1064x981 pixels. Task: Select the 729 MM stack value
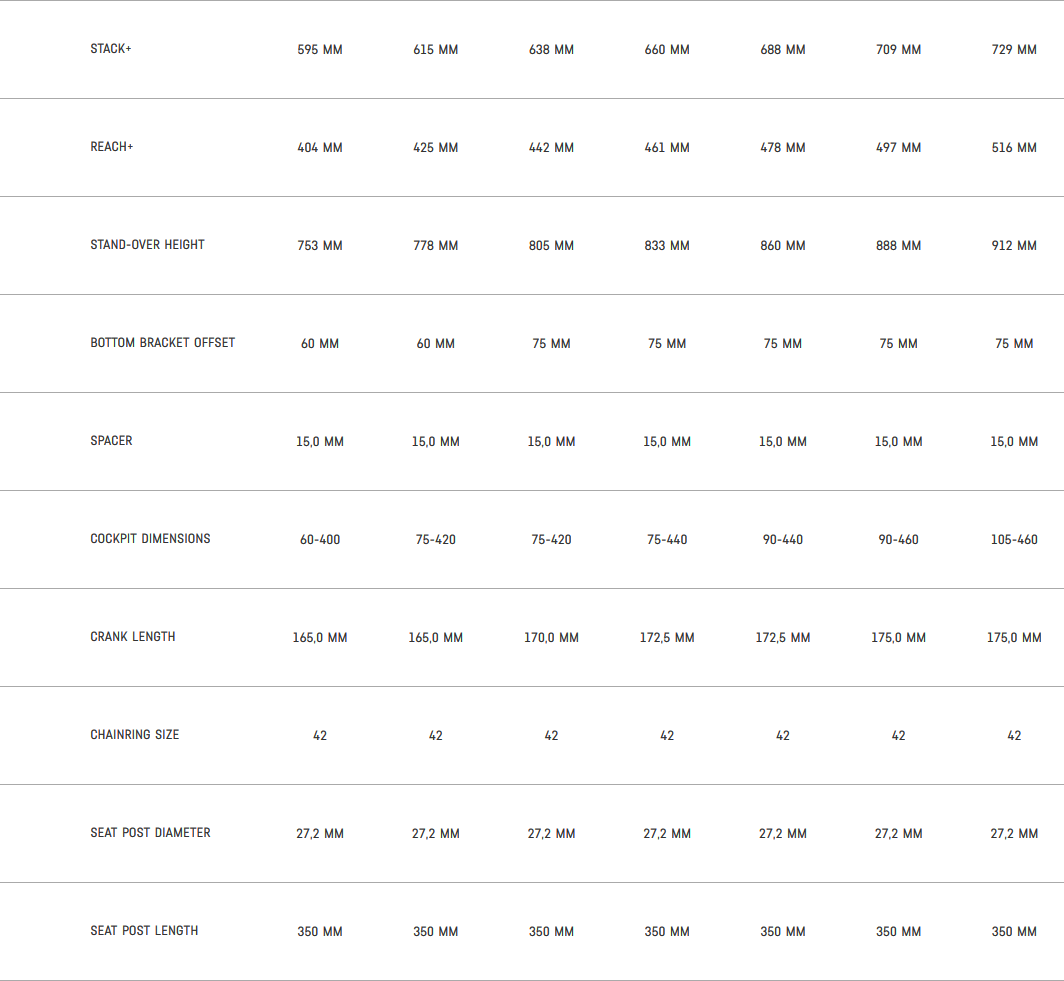[1014, 50]
